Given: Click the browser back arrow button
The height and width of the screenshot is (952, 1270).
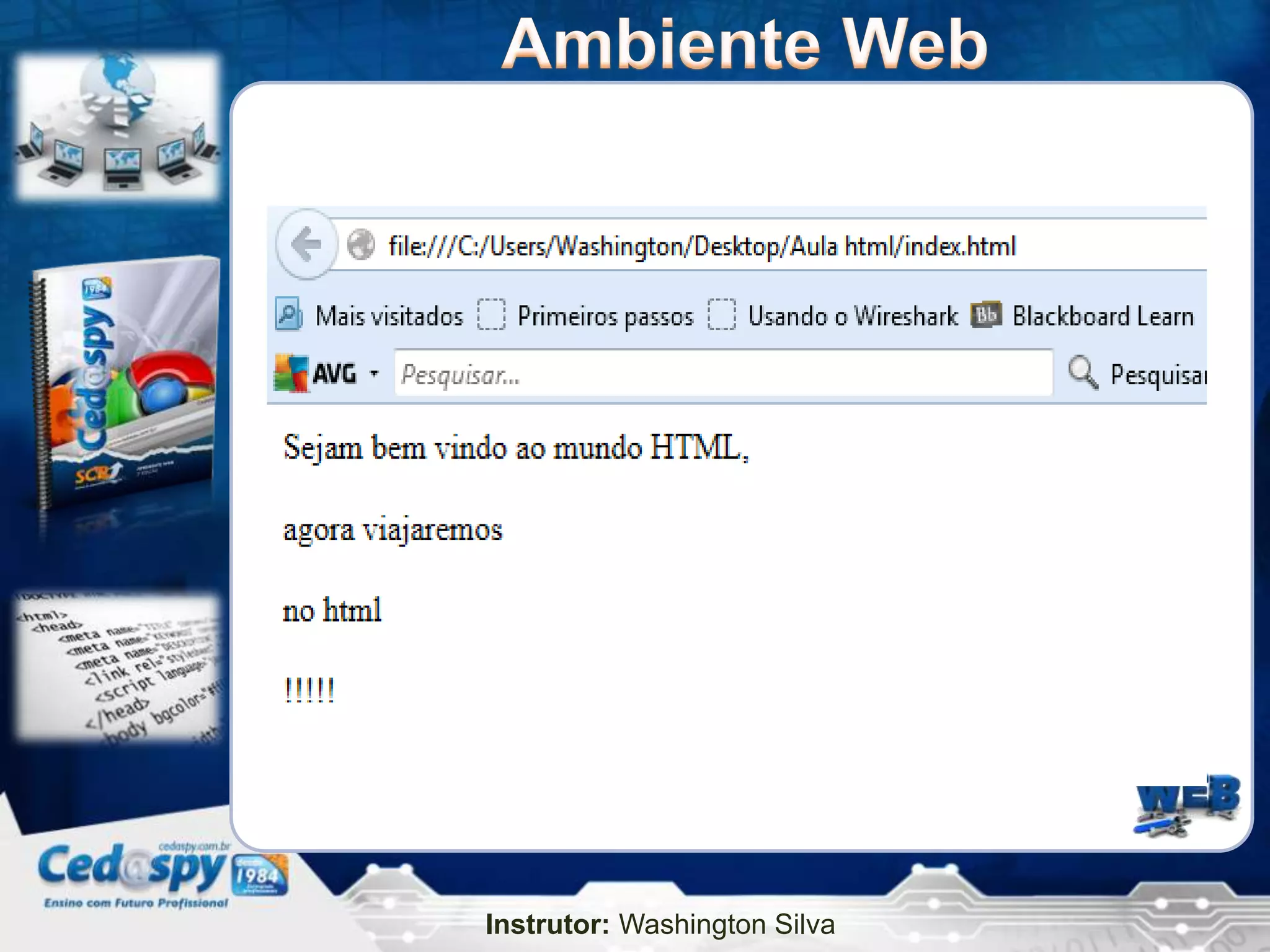Looking at the screenshot, I should point(307,244).
